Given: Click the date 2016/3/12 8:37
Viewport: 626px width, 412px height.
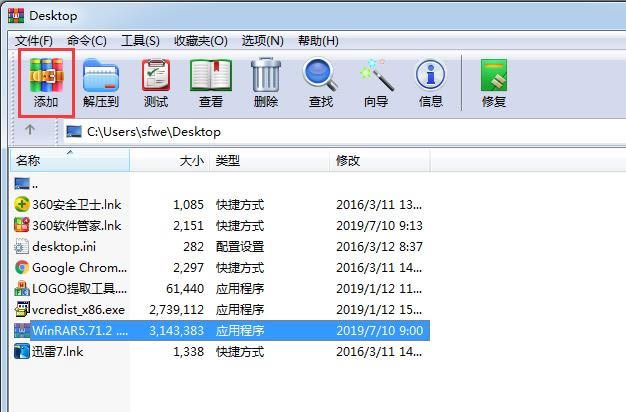Looking at the screenshot, I should coord(379,247).
